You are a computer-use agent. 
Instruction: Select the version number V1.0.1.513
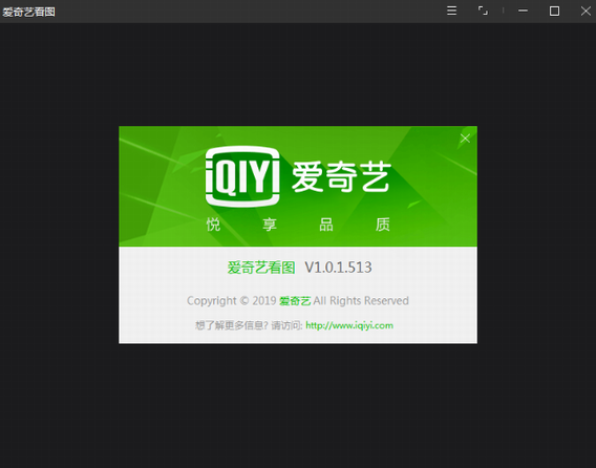(x=338, y=267)
